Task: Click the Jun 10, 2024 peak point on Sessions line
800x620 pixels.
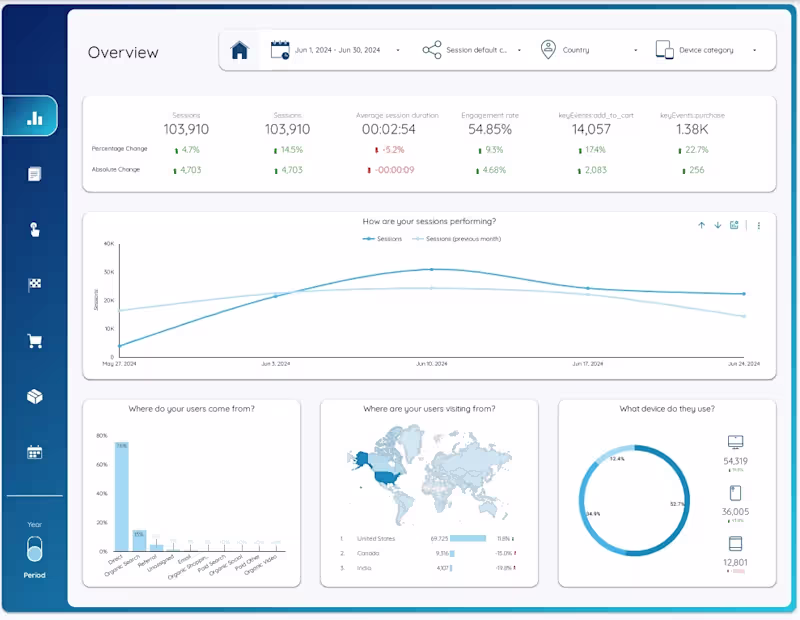Action: coord(432,269)
